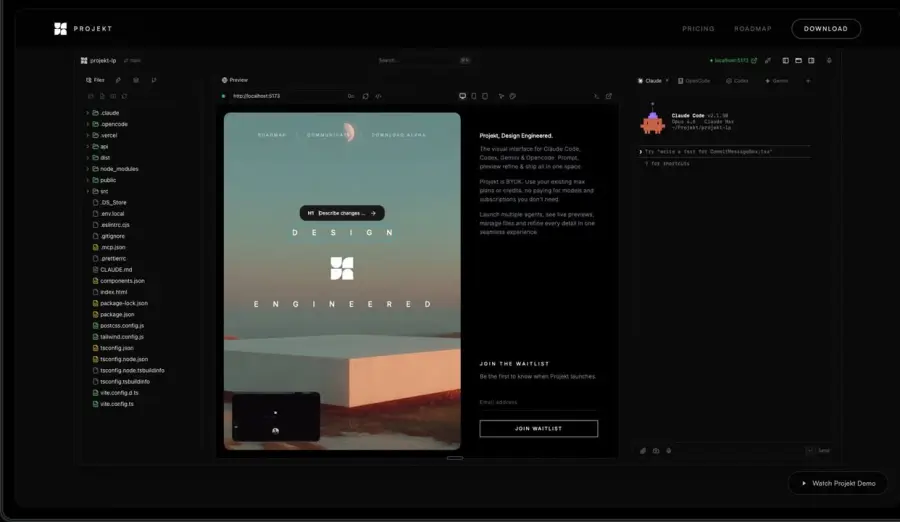Viewport: 900px width, 522px height.
Task: Click the new file icon in explorer
Action: click(x=102, y=96)
